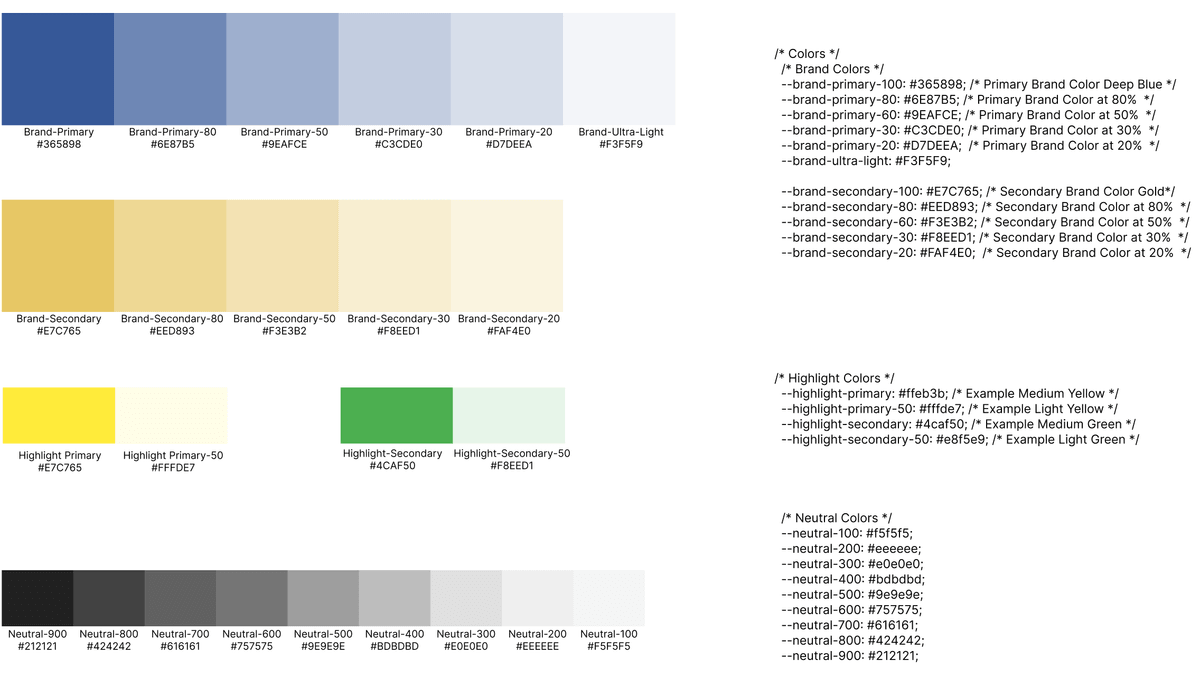Choose the Brand-Ultra-Light swatch
Screen dimensions: 1200x682
pos(619,69)
